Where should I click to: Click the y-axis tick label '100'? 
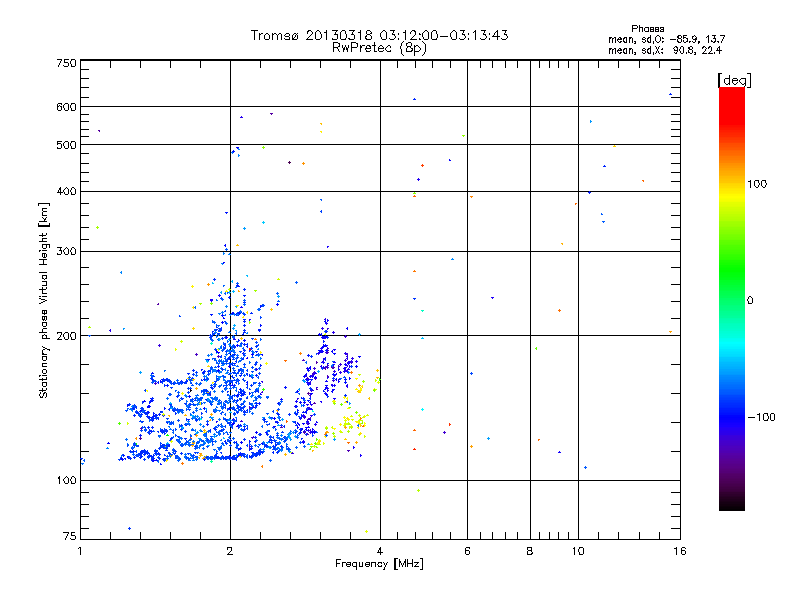pos(66,481)
